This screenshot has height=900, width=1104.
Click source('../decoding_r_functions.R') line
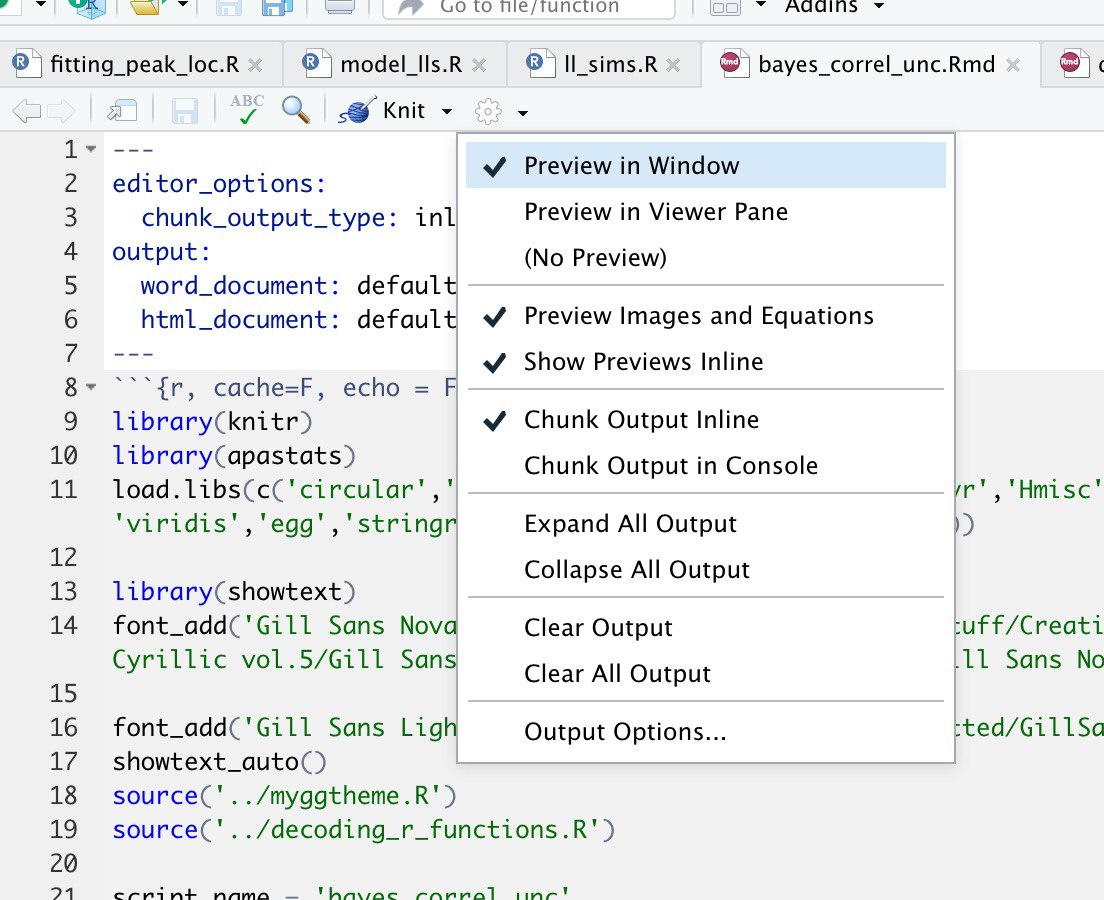click(364, 830)
